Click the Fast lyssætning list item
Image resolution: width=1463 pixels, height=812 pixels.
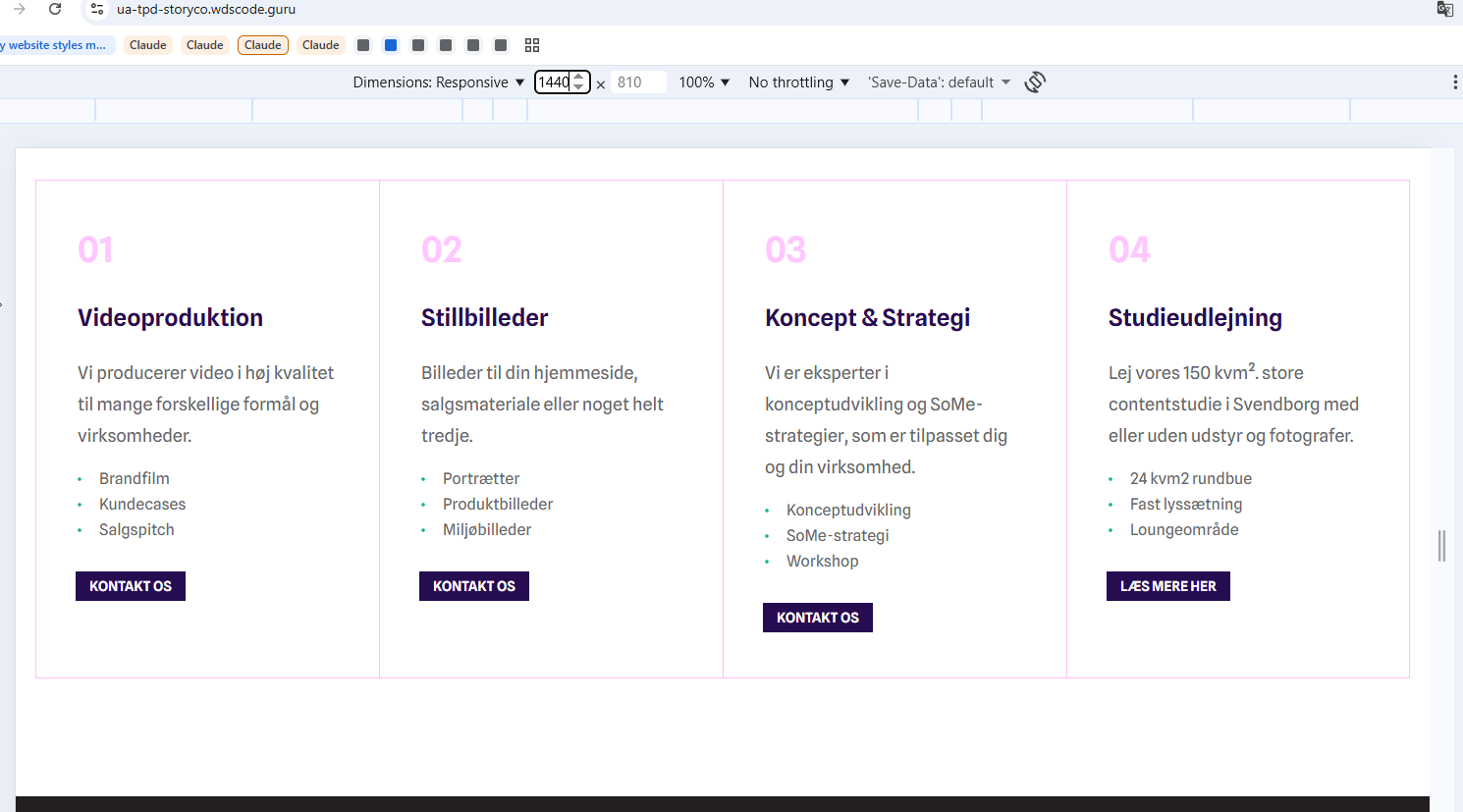pyautogui.click(x=1186, y=504)
